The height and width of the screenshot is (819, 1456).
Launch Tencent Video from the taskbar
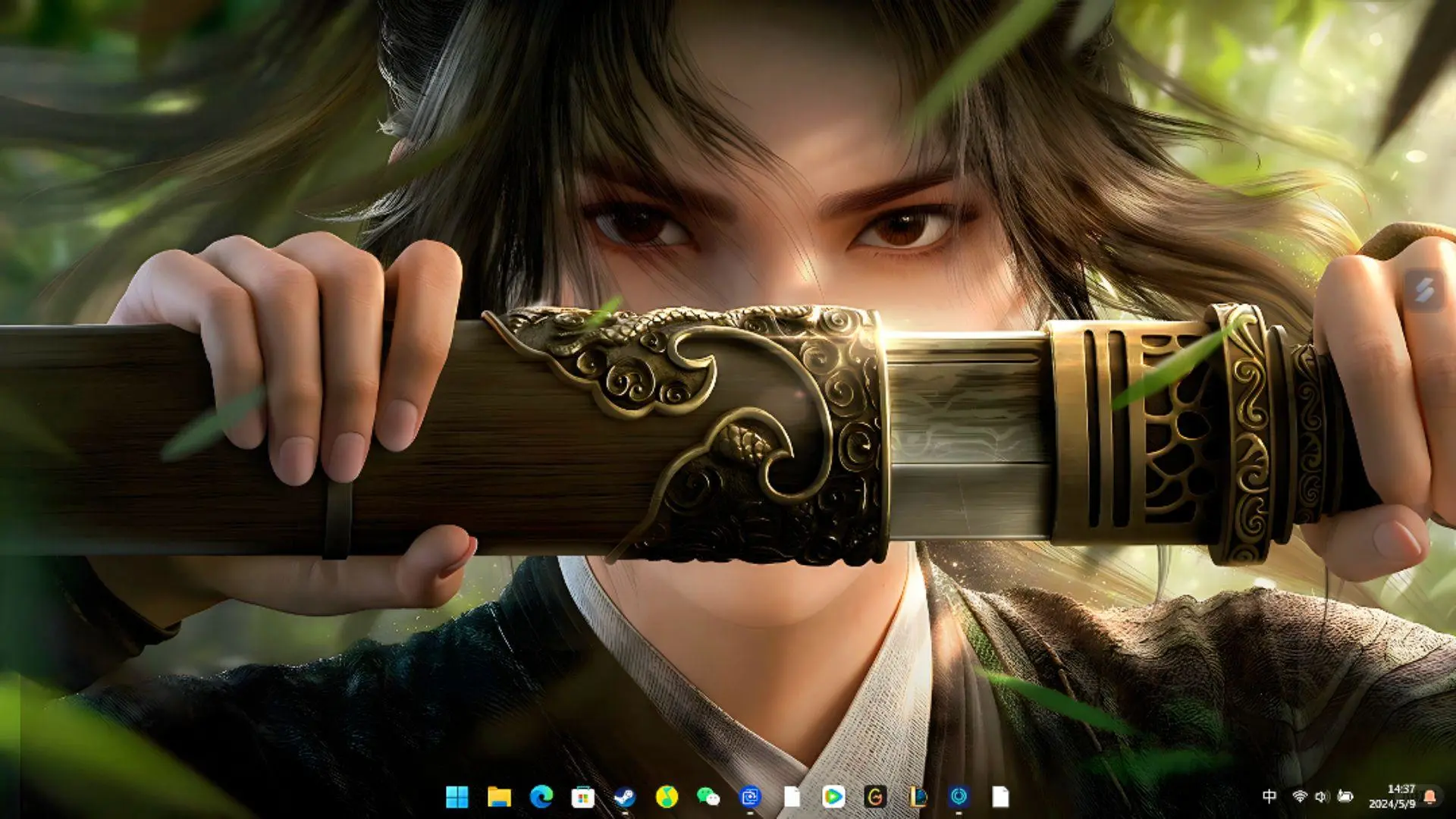tap(833, 796)
